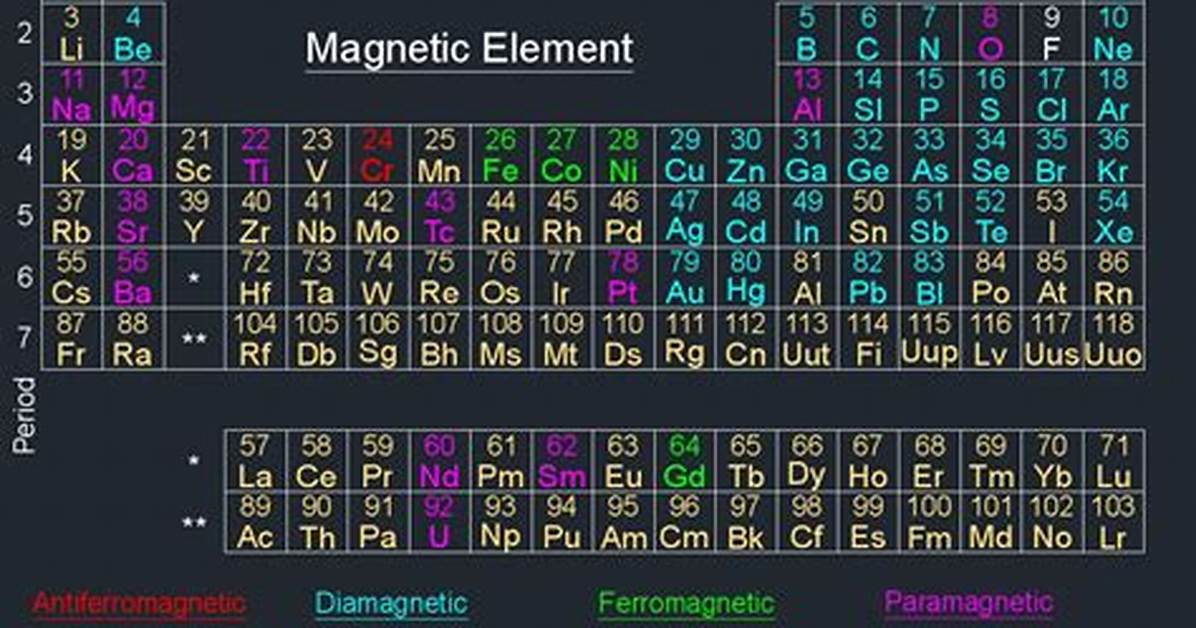The height and width of the screenshot is (628, 1196).
Task: Click the Si silicon cell numbered 14
Action: tap(868, 95)
